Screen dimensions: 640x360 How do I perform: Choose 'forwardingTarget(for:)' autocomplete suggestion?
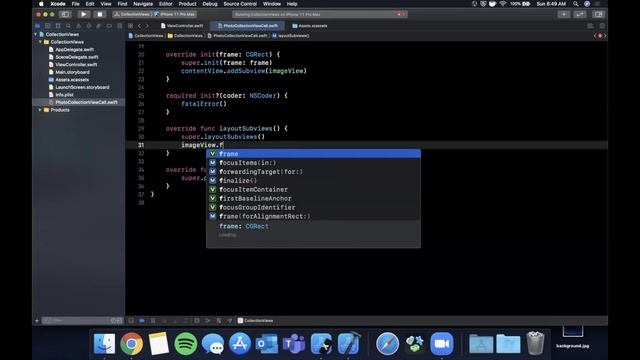(x=313, y=172)
